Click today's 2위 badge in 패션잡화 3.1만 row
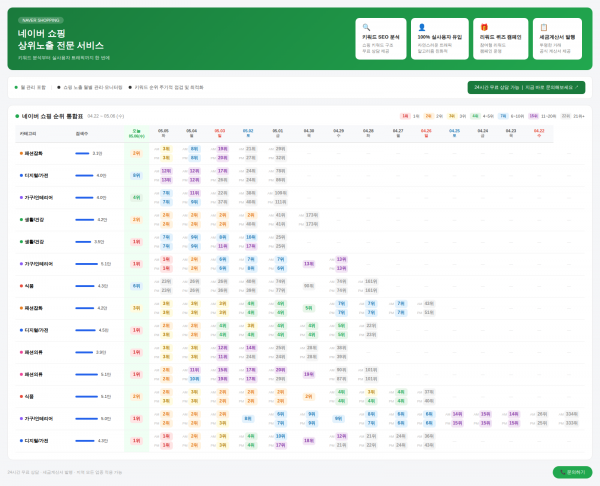 136,153
